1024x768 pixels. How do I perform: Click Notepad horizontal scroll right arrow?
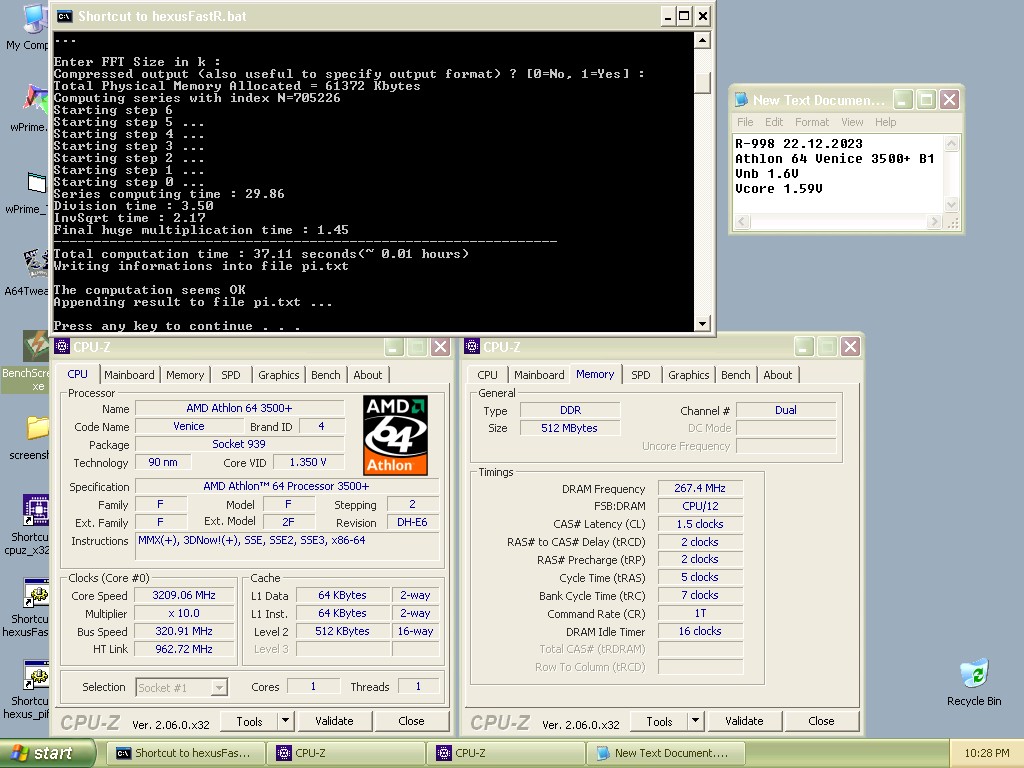(x=934, y=222)
